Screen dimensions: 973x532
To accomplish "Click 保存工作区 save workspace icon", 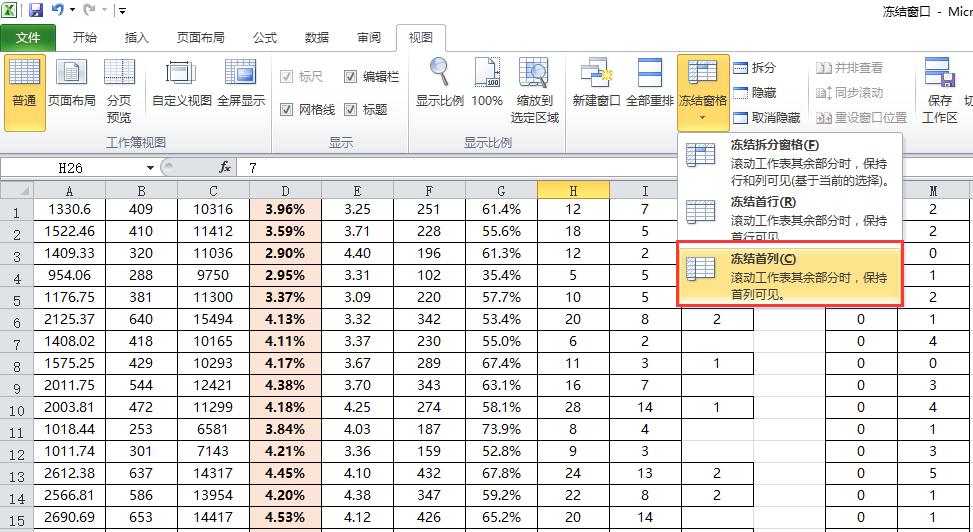I will 939,92.
